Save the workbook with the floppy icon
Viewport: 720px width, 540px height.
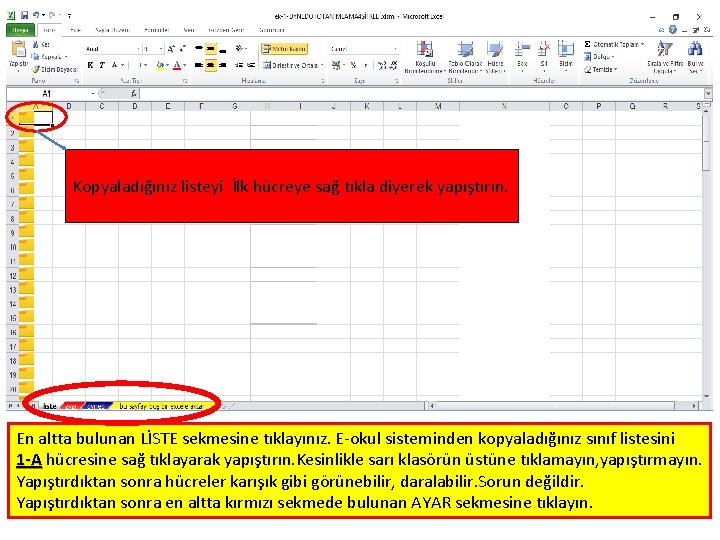[24, 16]
